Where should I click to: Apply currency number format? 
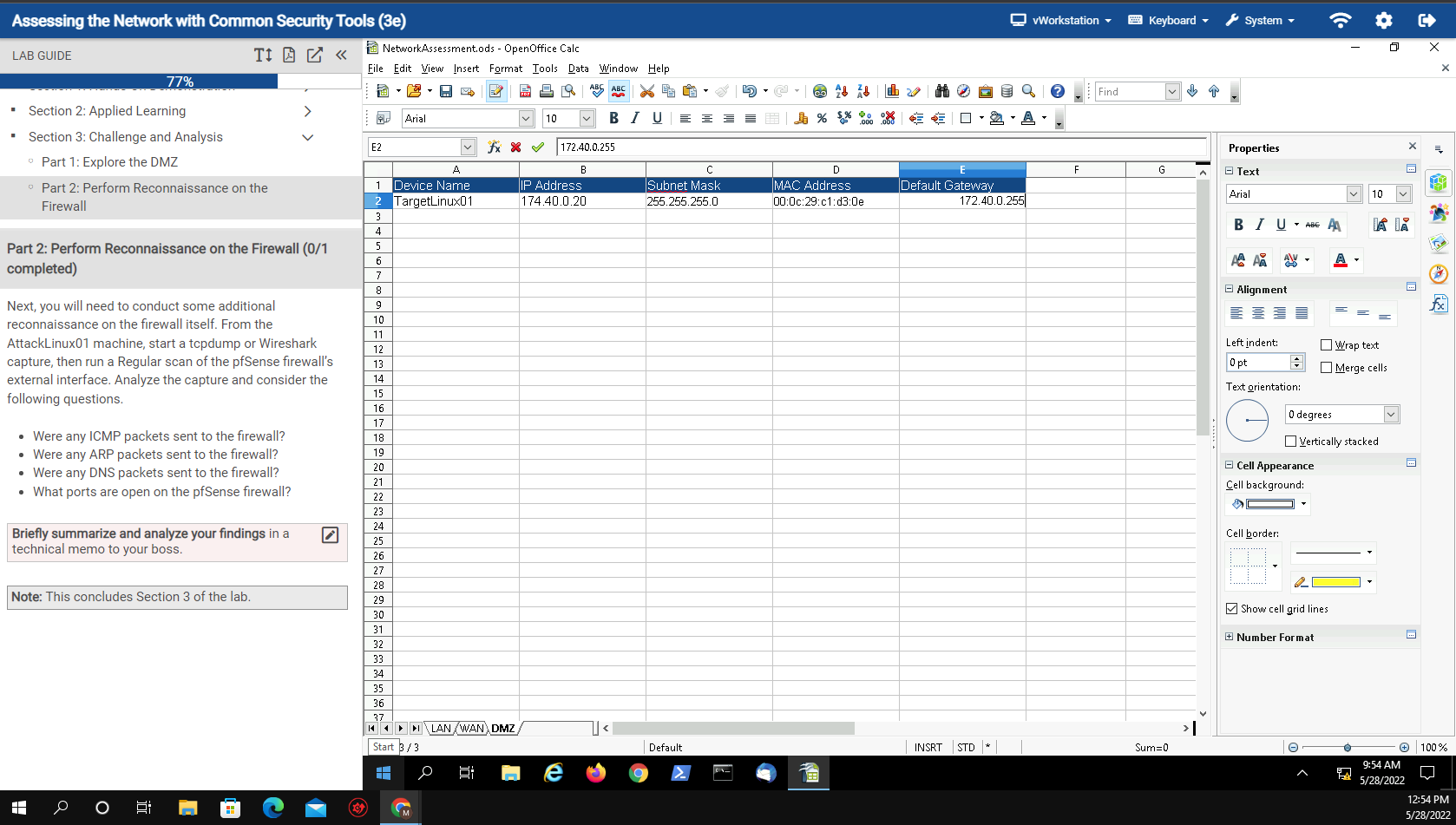(x=801, y=118)
